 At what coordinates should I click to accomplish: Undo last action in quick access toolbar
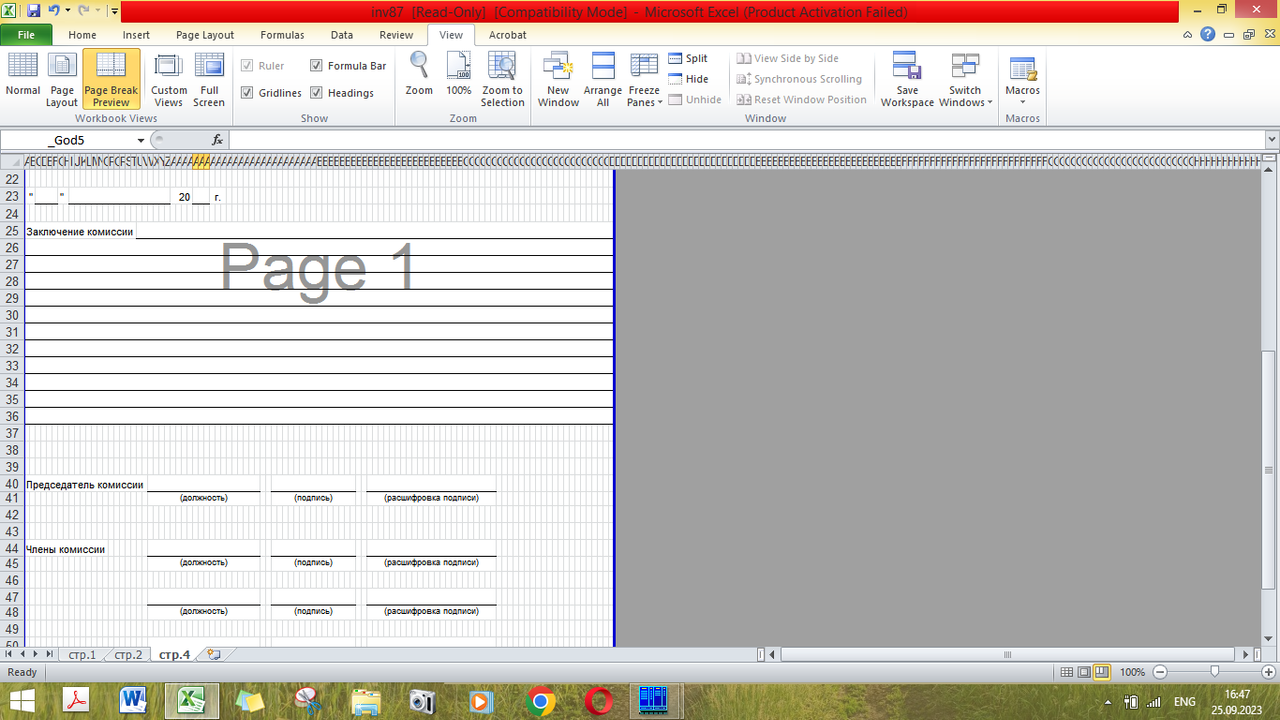53,11
